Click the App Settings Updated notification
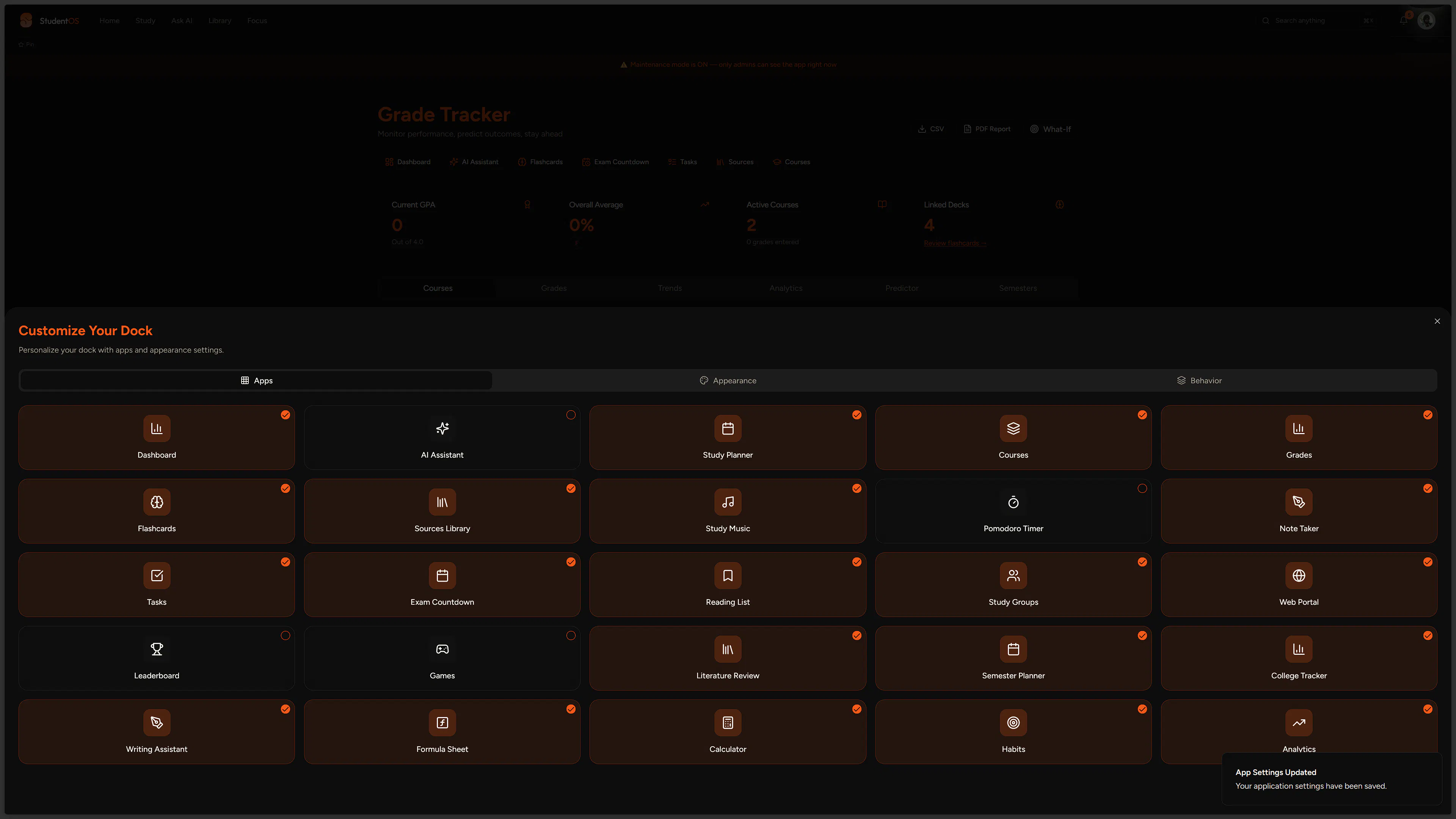This screenshot has width=1456, height=819. click(x=1331, y=779)
